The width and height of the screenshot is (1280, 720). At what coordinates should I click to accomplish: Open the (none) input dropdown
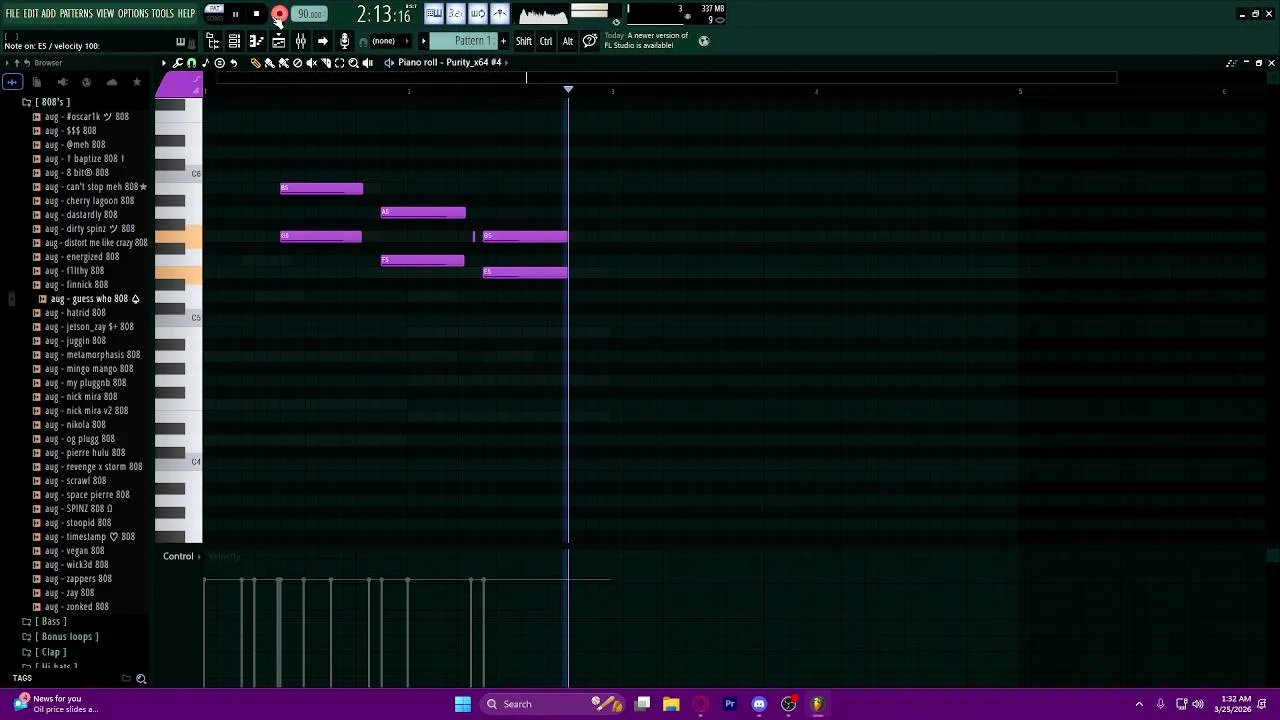[391, 41]
